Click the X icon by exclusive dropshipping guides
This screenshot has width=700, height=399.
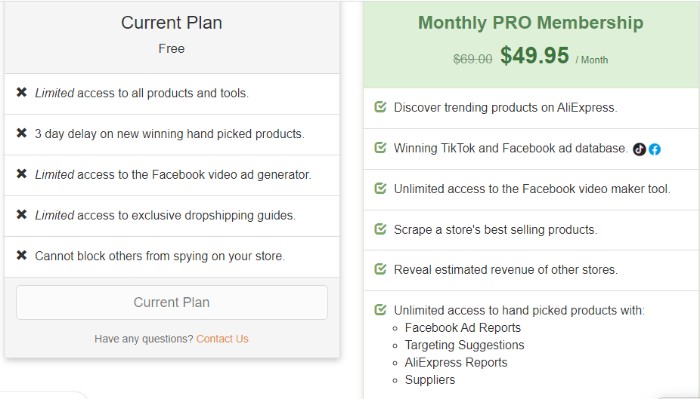(21, 215)
